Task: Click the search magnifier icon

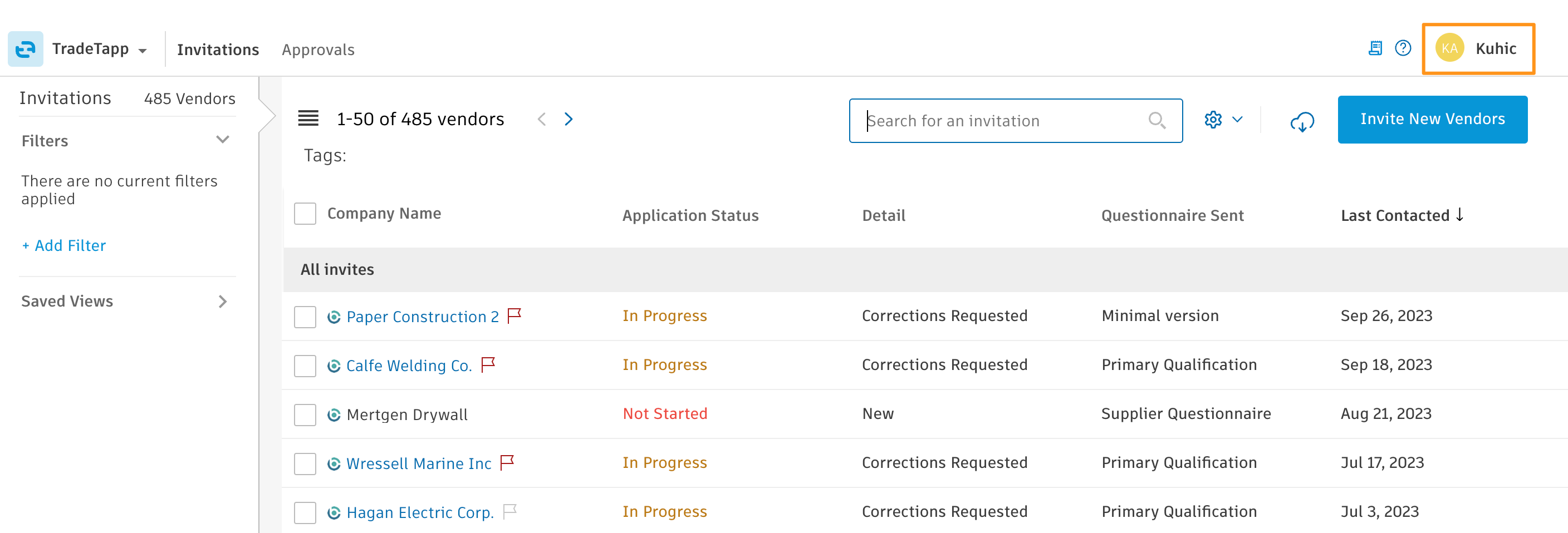Action: [x=1157, y=121]
